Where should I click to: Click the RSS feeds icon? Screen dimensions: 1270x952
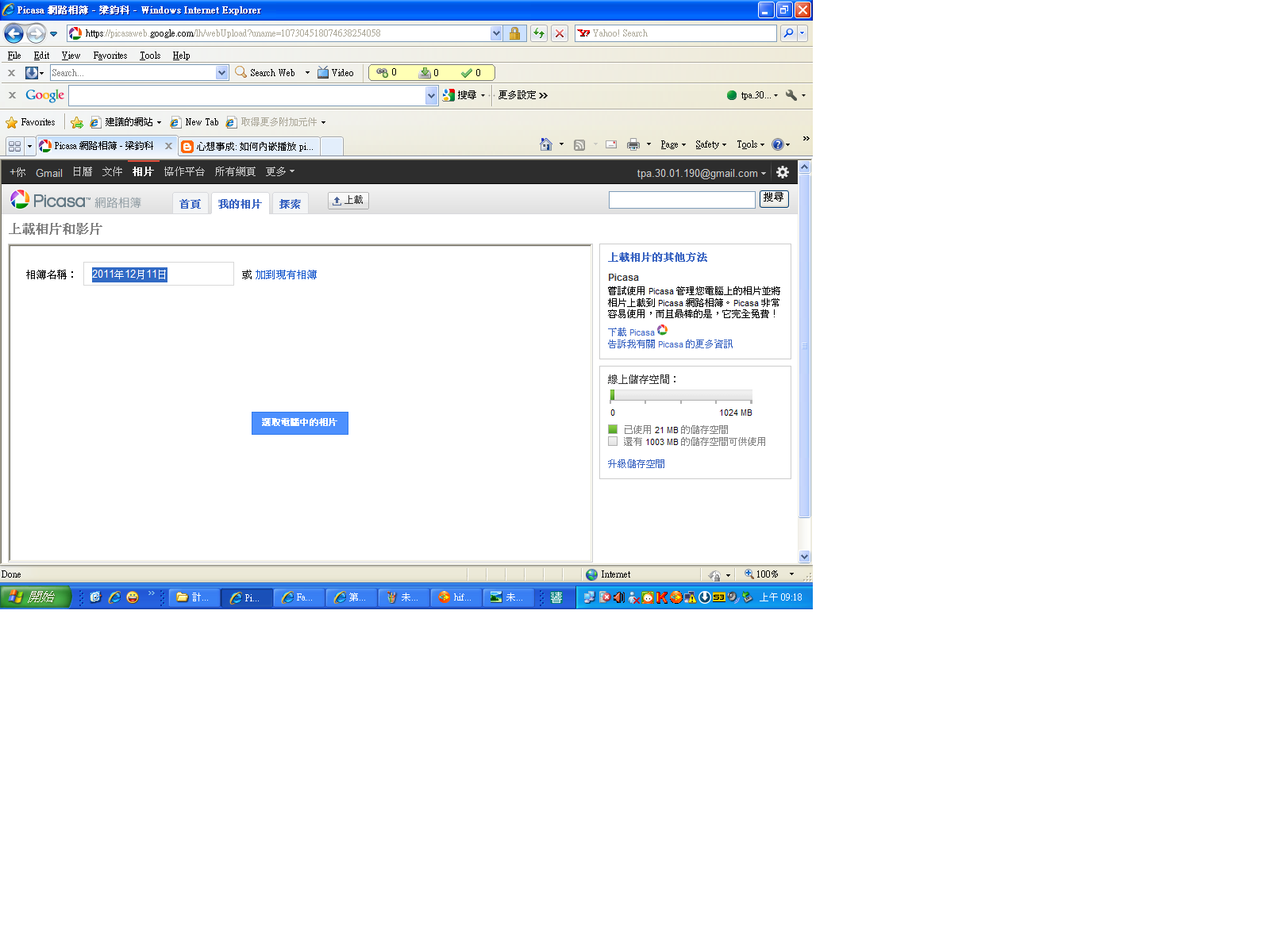tap(579, 144)
